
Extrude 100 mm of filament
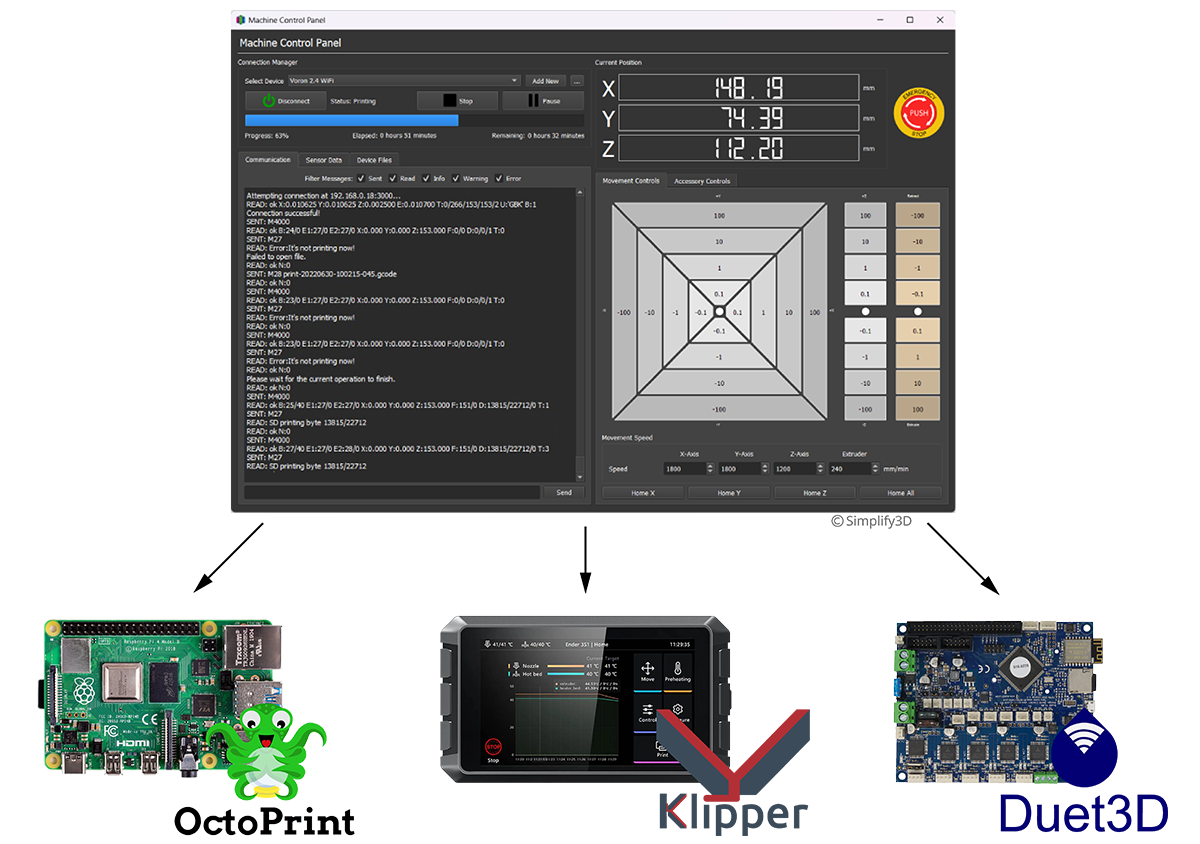tap(918, 409)
